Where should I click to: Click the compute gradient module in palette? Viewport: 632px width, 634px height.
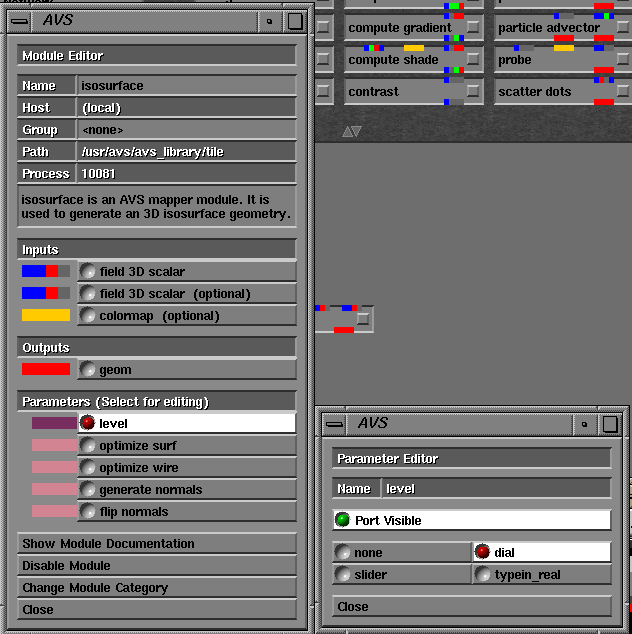(413, 27)
